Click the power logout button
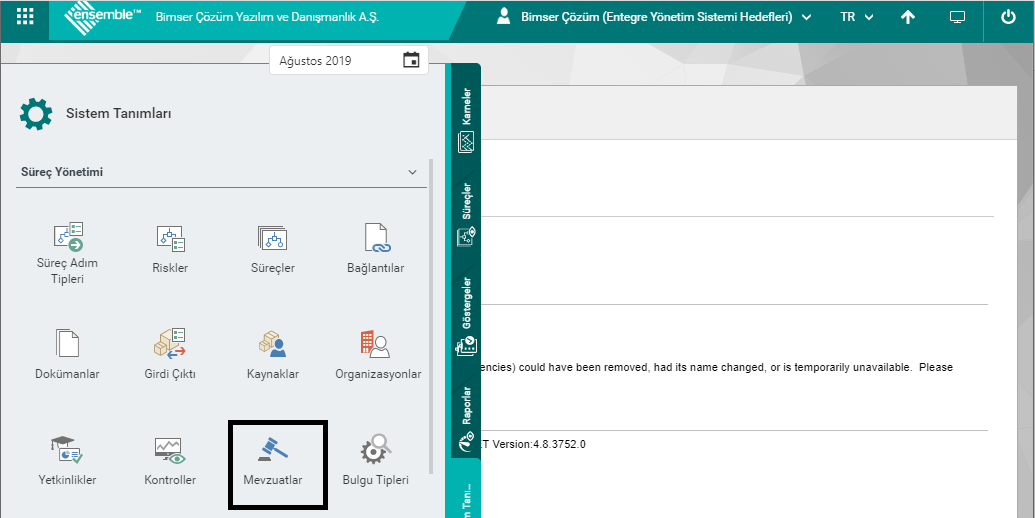 pos(1007,17)
